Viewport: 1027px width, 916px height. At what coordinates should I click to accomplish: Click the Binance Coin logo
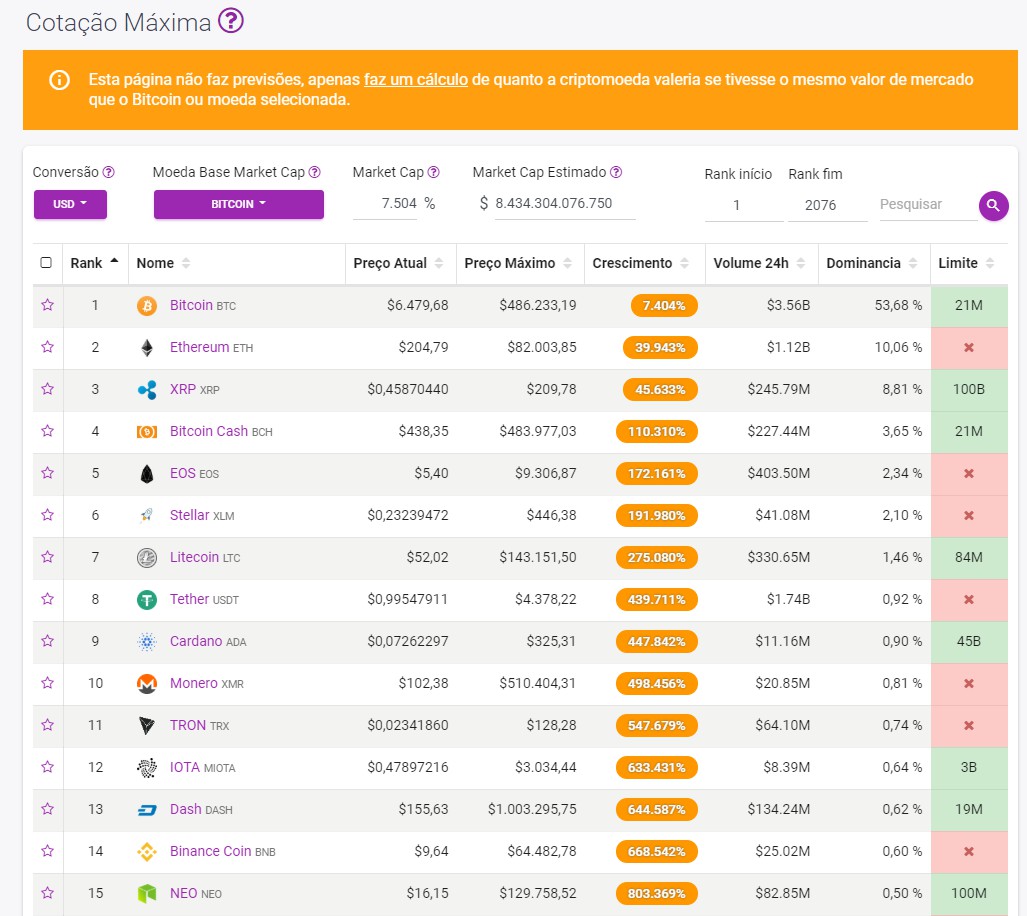point(147,852)
